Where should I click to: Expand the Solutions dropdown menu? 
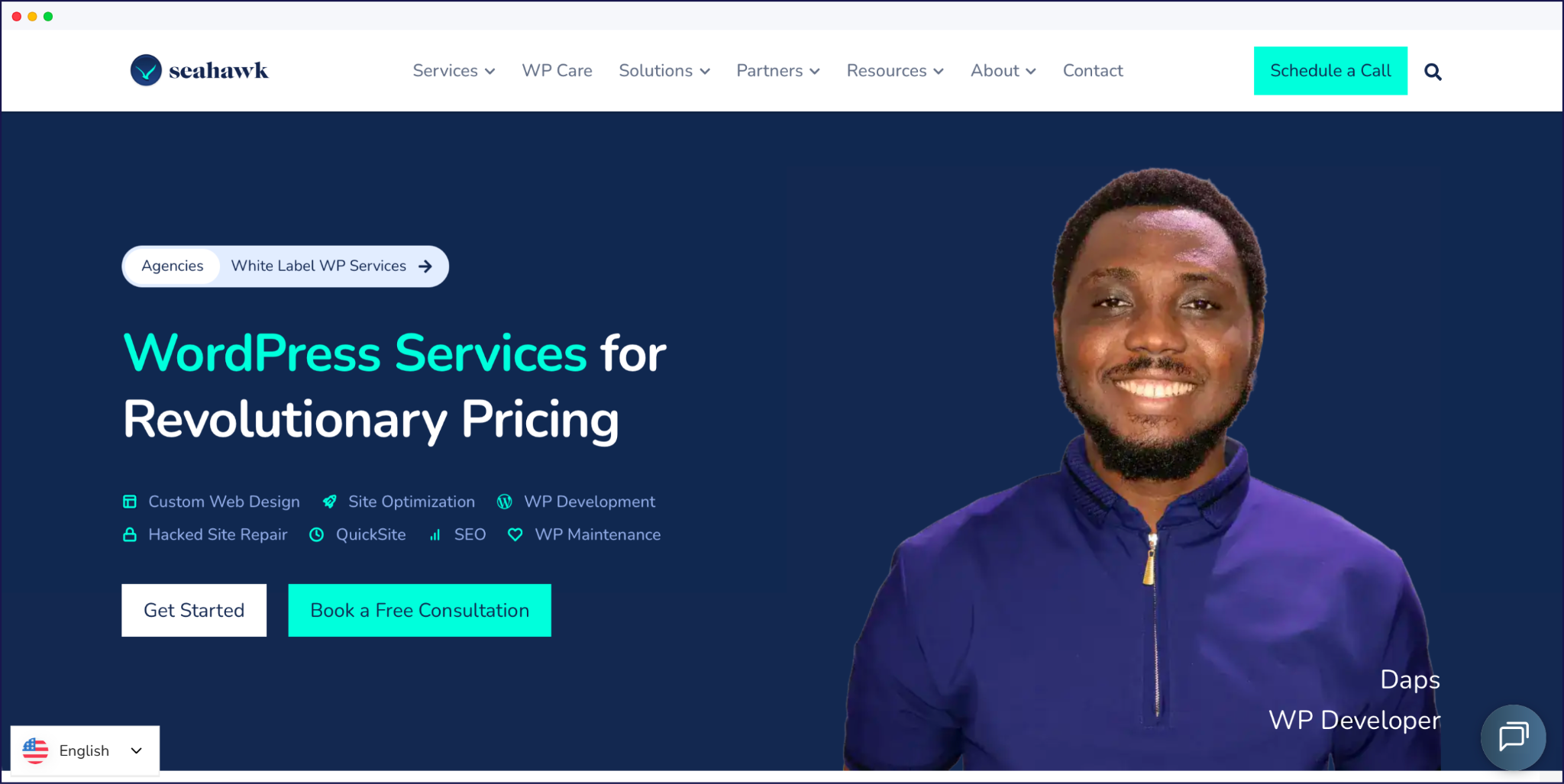[664, 71]
